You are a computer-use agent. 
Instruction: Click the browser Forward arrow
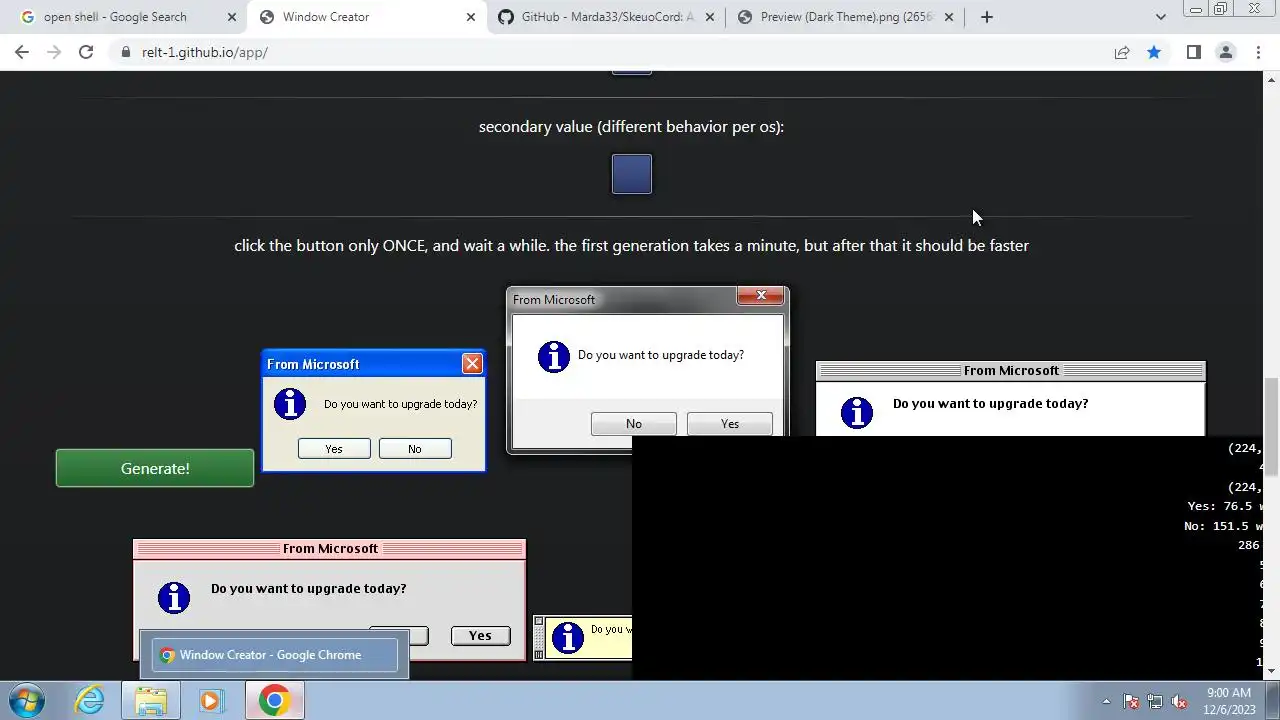[54, 52]
